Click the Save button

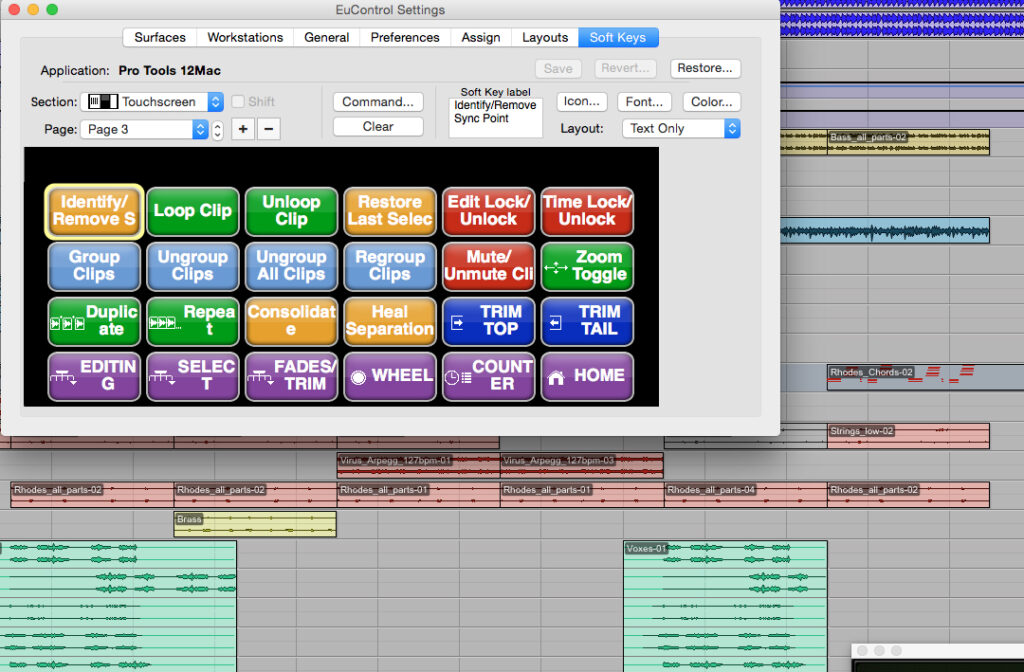click(x=558, y=69)
